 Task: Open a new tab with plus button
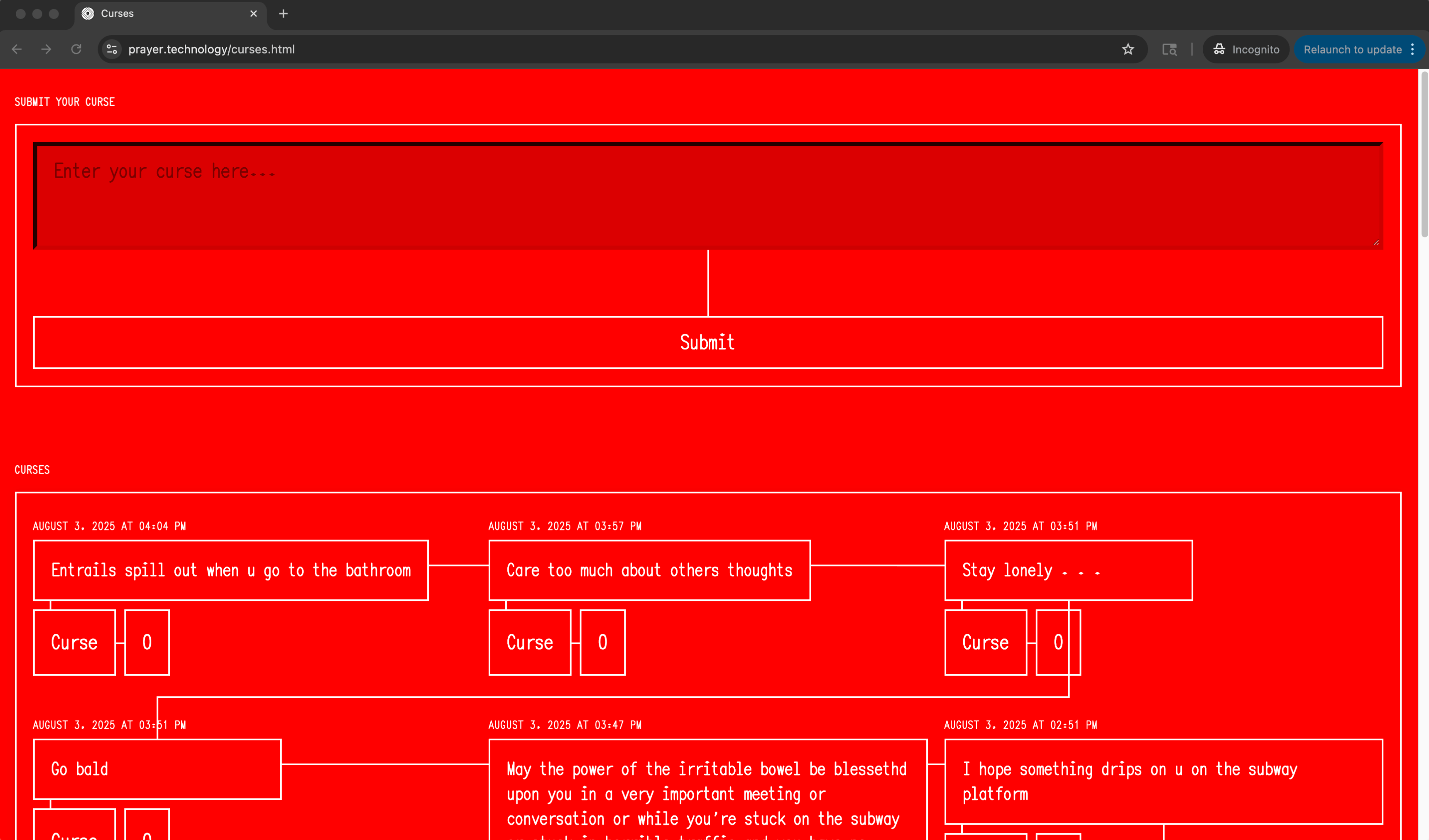[284, 14]
